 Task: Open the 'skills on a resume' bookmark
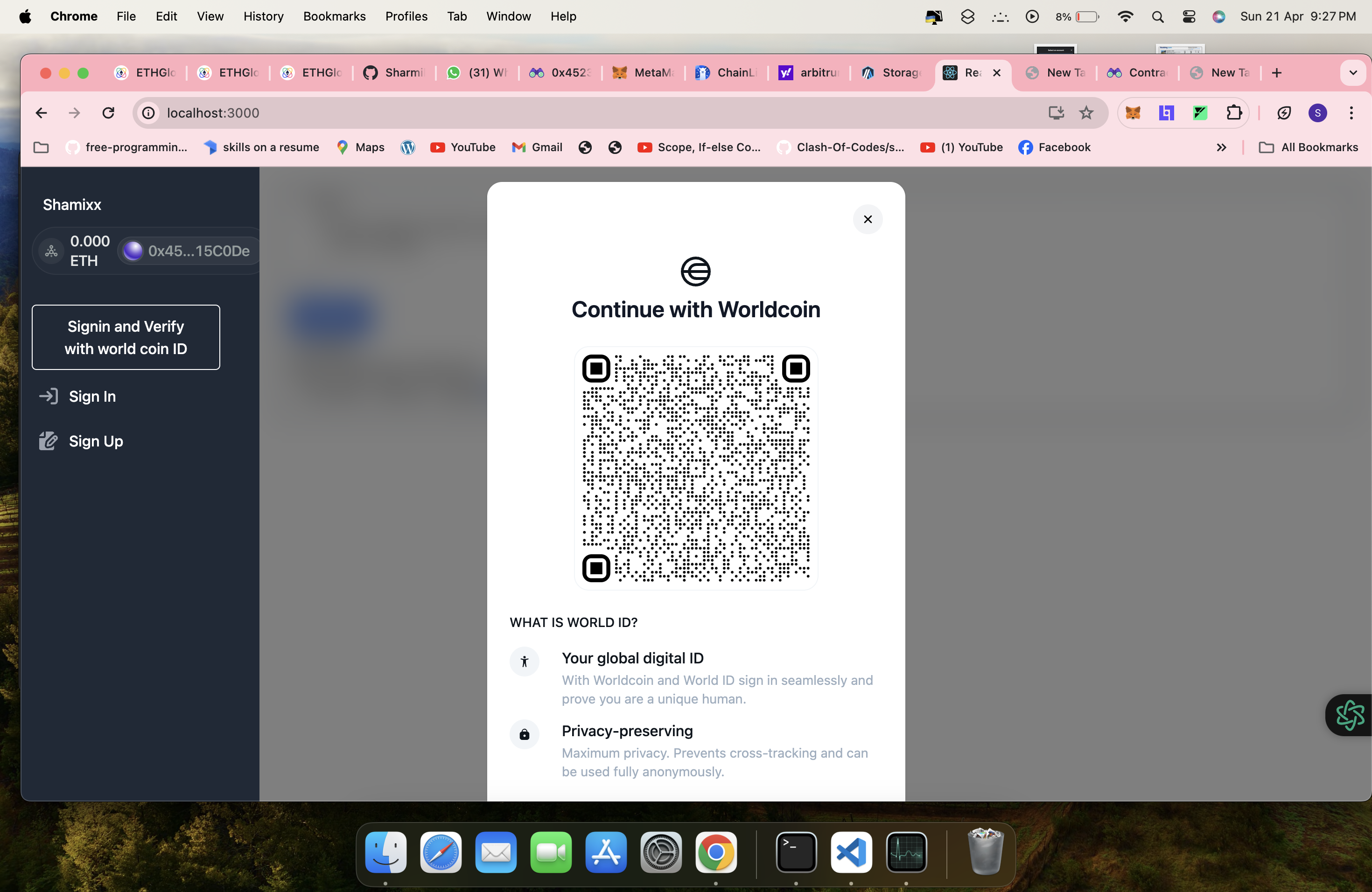(x=262, y=147)
